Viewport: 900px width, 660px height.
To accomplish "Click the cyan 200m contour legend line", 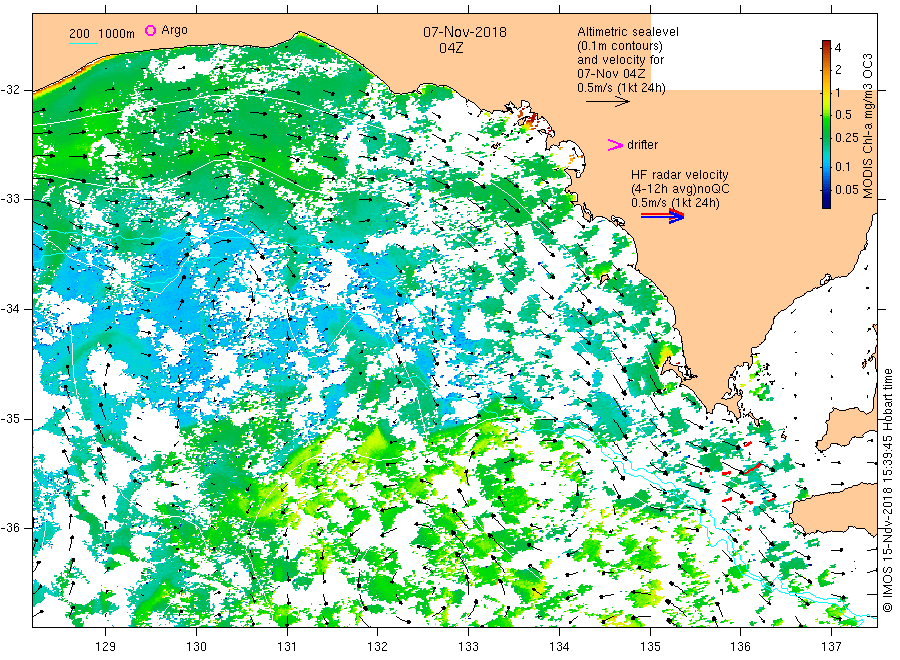I will pos(83,43).
